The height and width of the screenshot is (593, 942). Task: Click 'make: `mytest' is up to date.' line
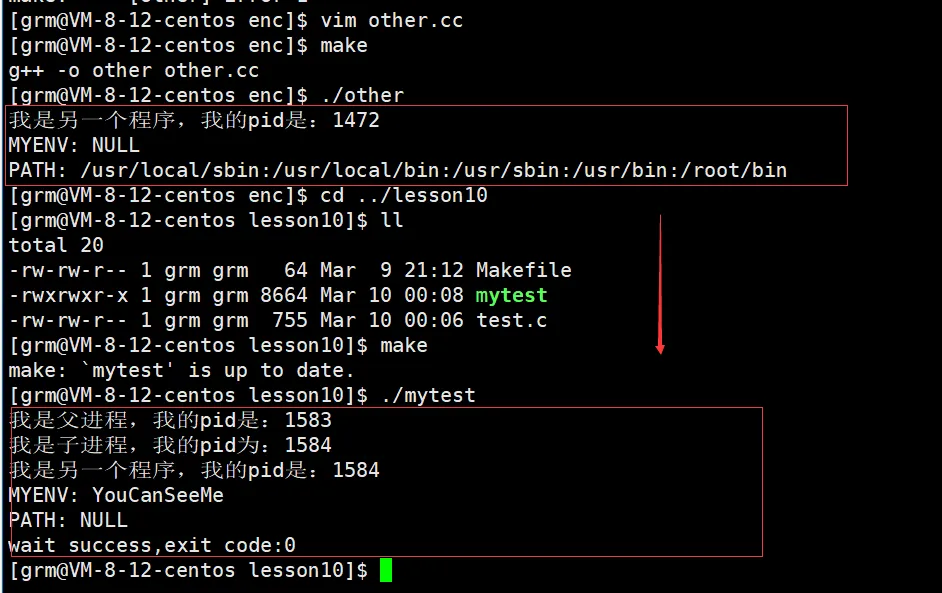pos(181,371)
